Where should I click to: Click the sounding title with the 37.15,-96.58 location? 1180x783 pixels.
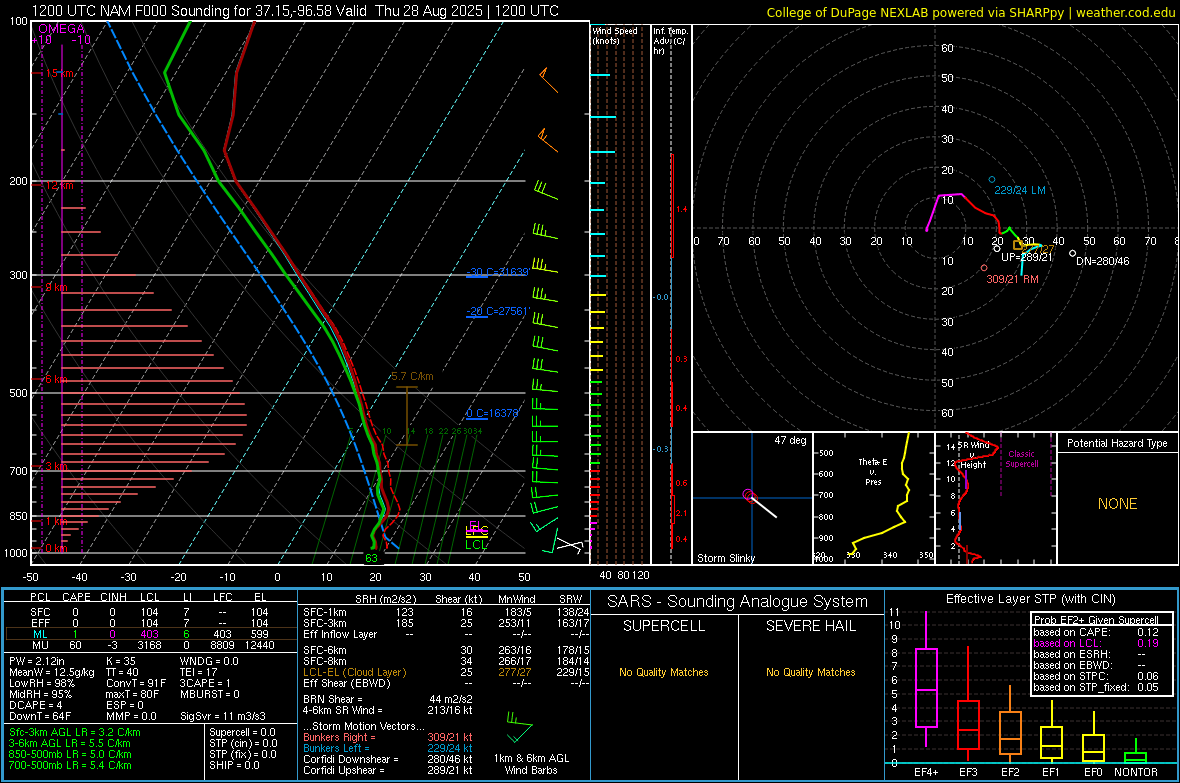[295, 11]
